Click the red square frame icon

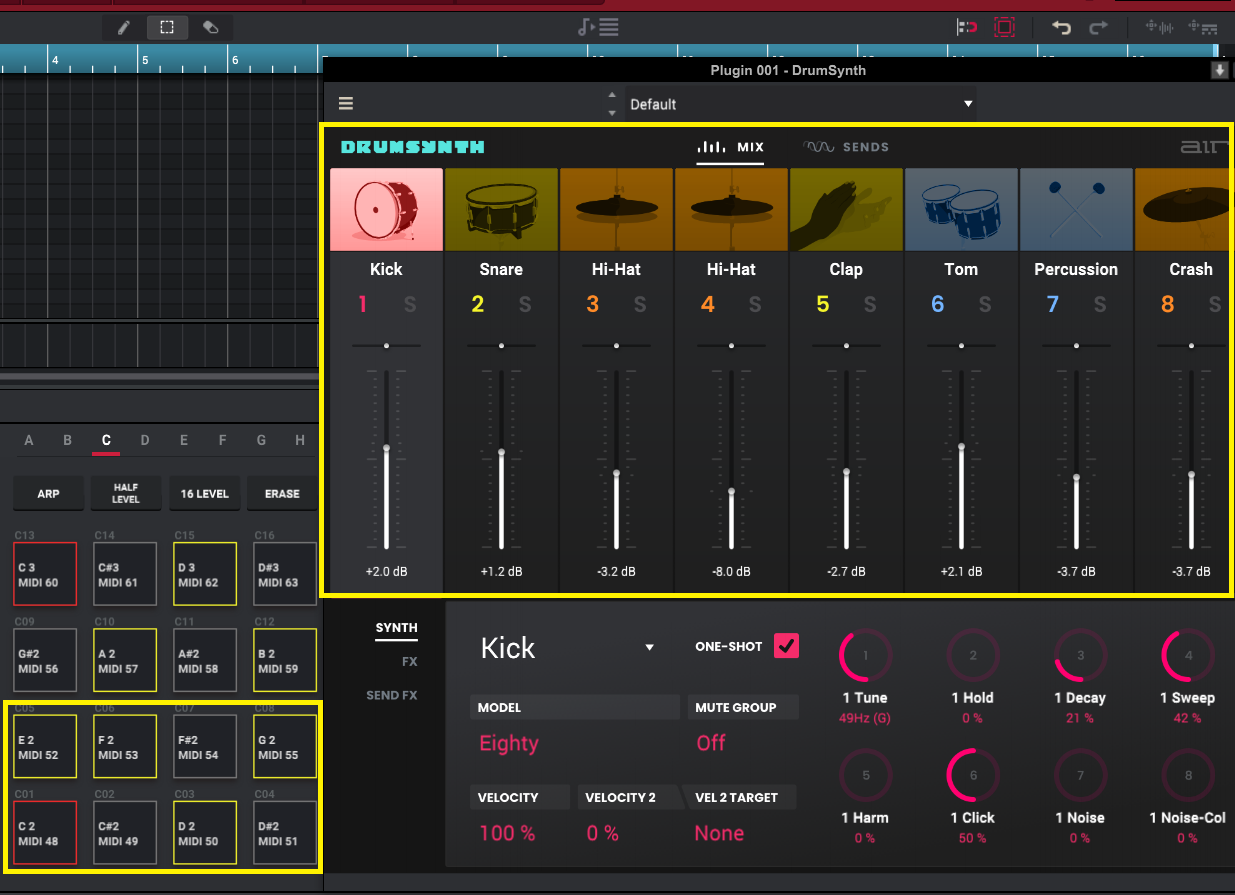click(1004, 28)
